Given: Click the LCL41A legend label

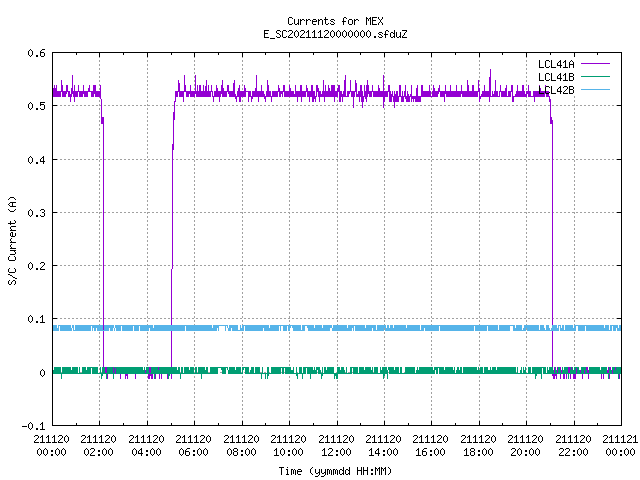Looking at the screenshot, I should (x=556, y=64).
